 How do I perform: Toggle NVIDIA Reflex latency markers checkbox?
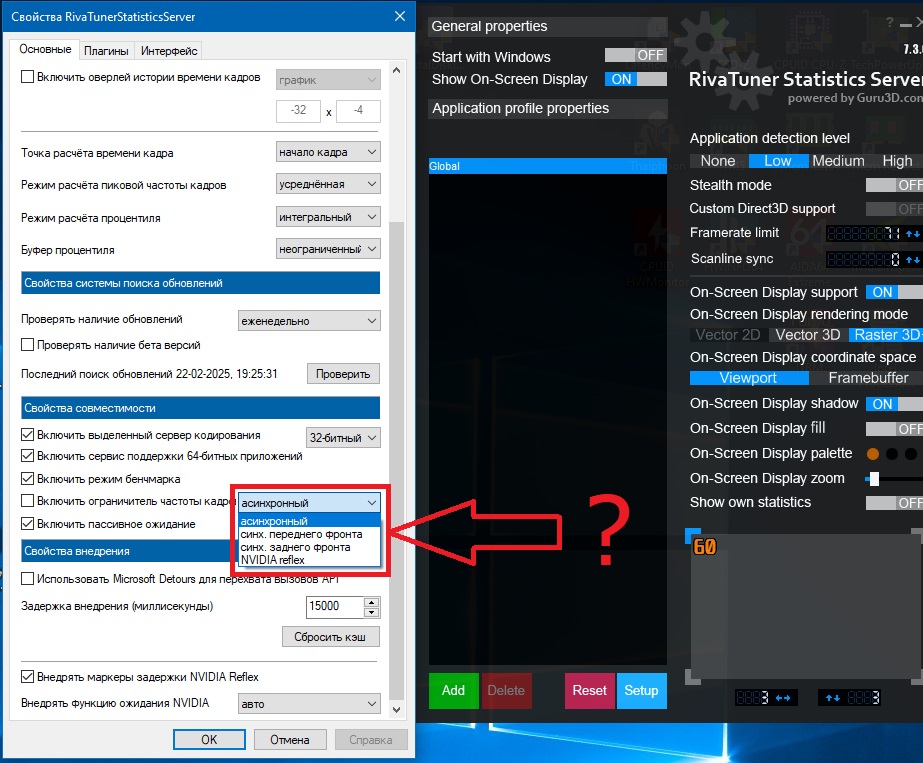click(x=27, y=676)
